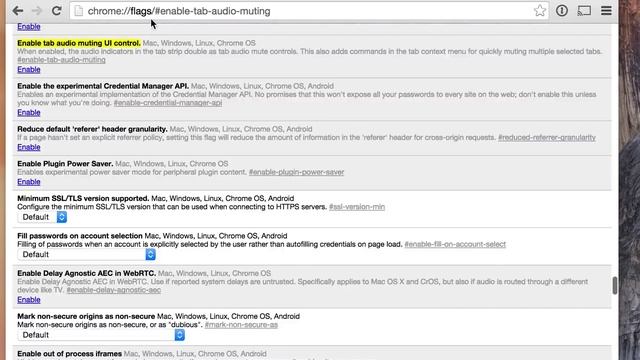Open the #enable-delay-agnostic-aec anchor link
Image resolution: width=640 pixels, height=360 pixels.
[x=113, y=290]
